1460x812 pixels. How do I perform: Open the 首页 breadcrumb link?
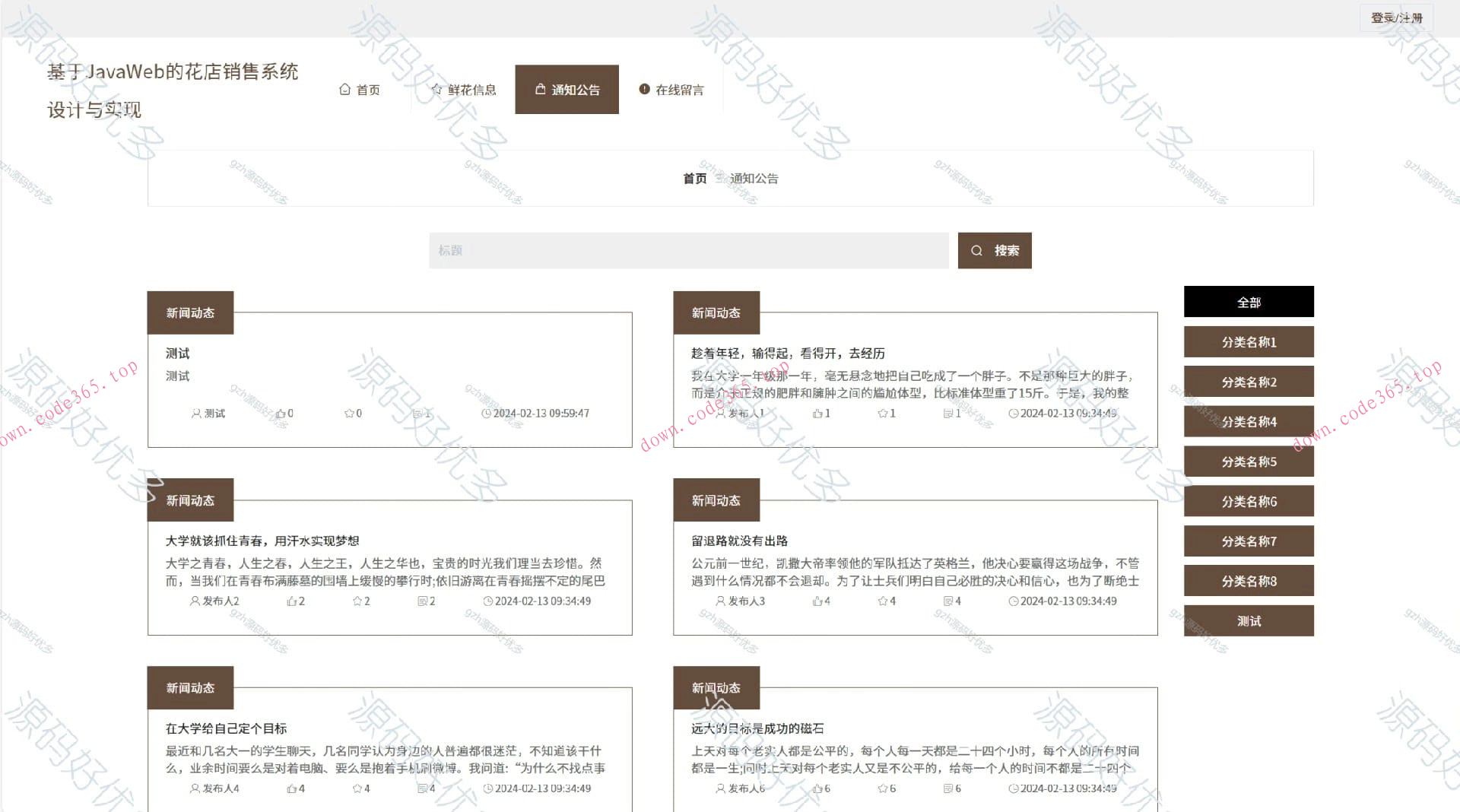693,178
